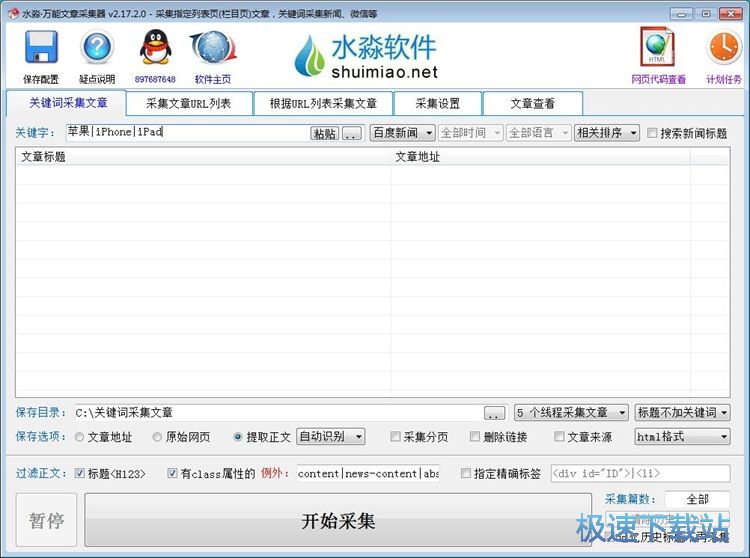Click the exact tag field with <div id="ID">
The width and height of the screenshot is (750, 558).
(640, 473)
